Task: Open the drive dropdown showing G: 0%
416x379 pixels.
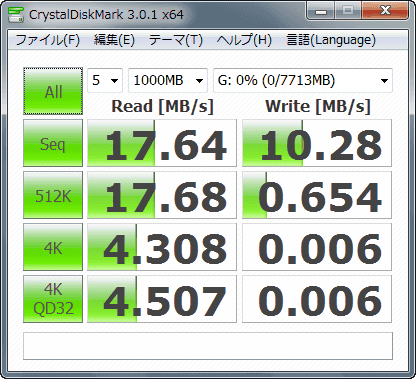Action: 303,80
